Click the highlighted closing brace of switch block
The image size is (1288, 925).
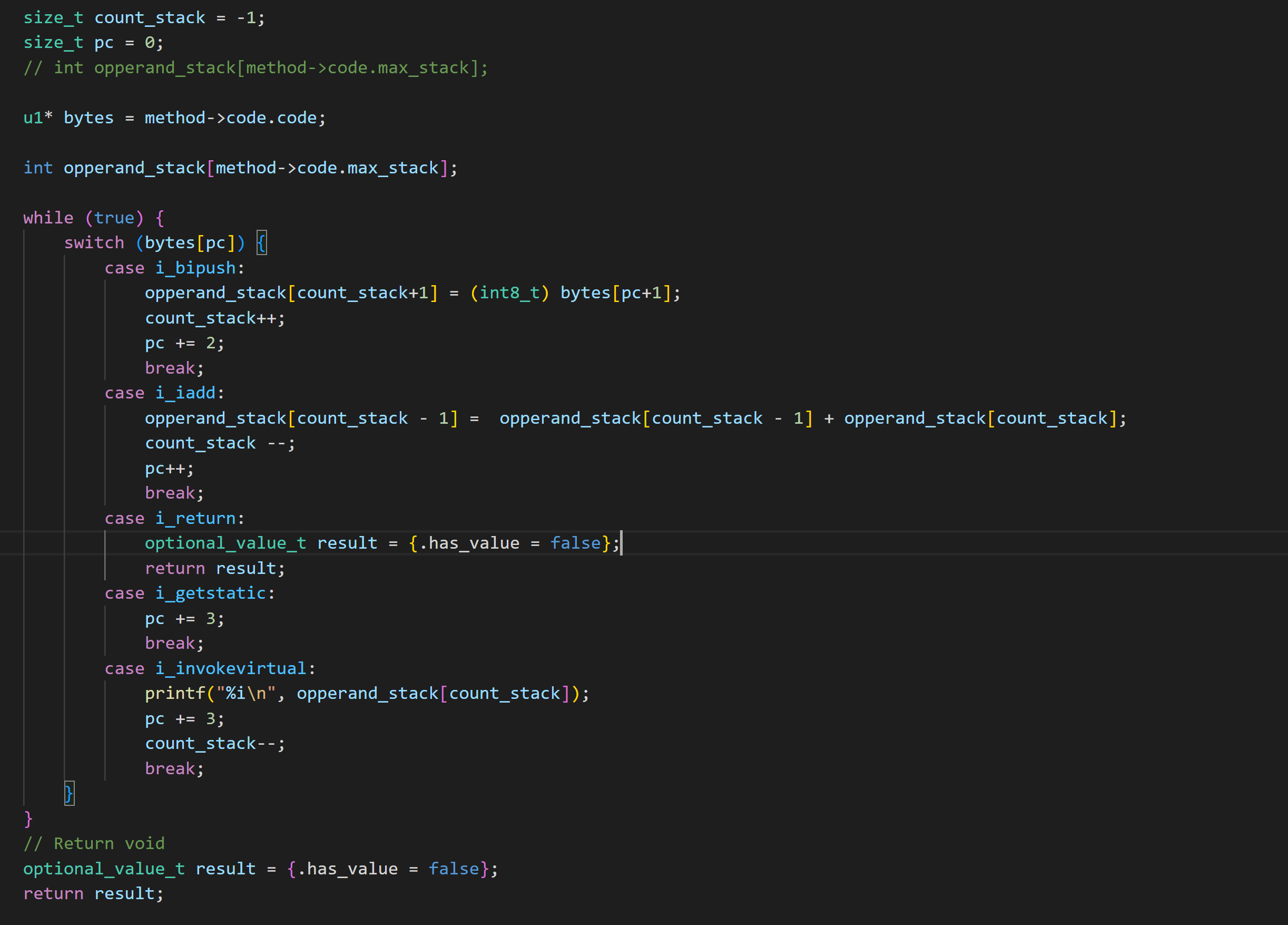click(x=68, y=793)
